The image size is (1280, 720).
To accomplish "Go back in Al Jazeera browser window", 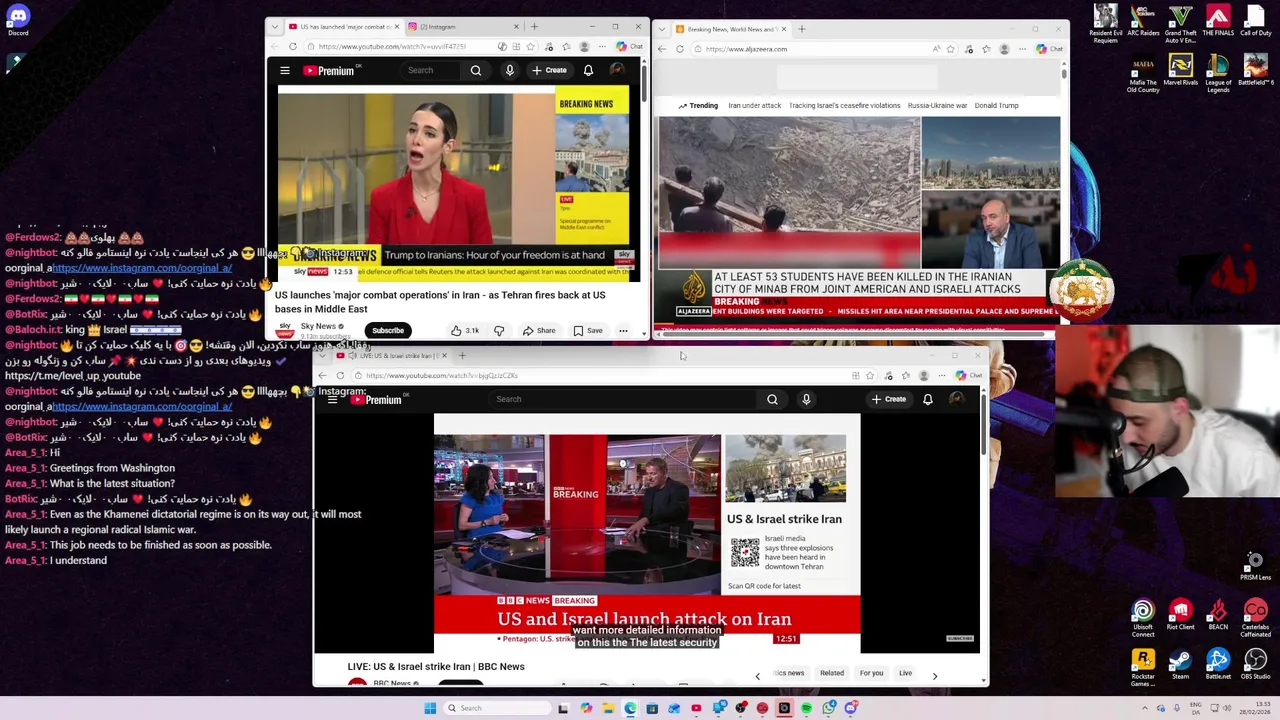I will click(x=662, y=49).
